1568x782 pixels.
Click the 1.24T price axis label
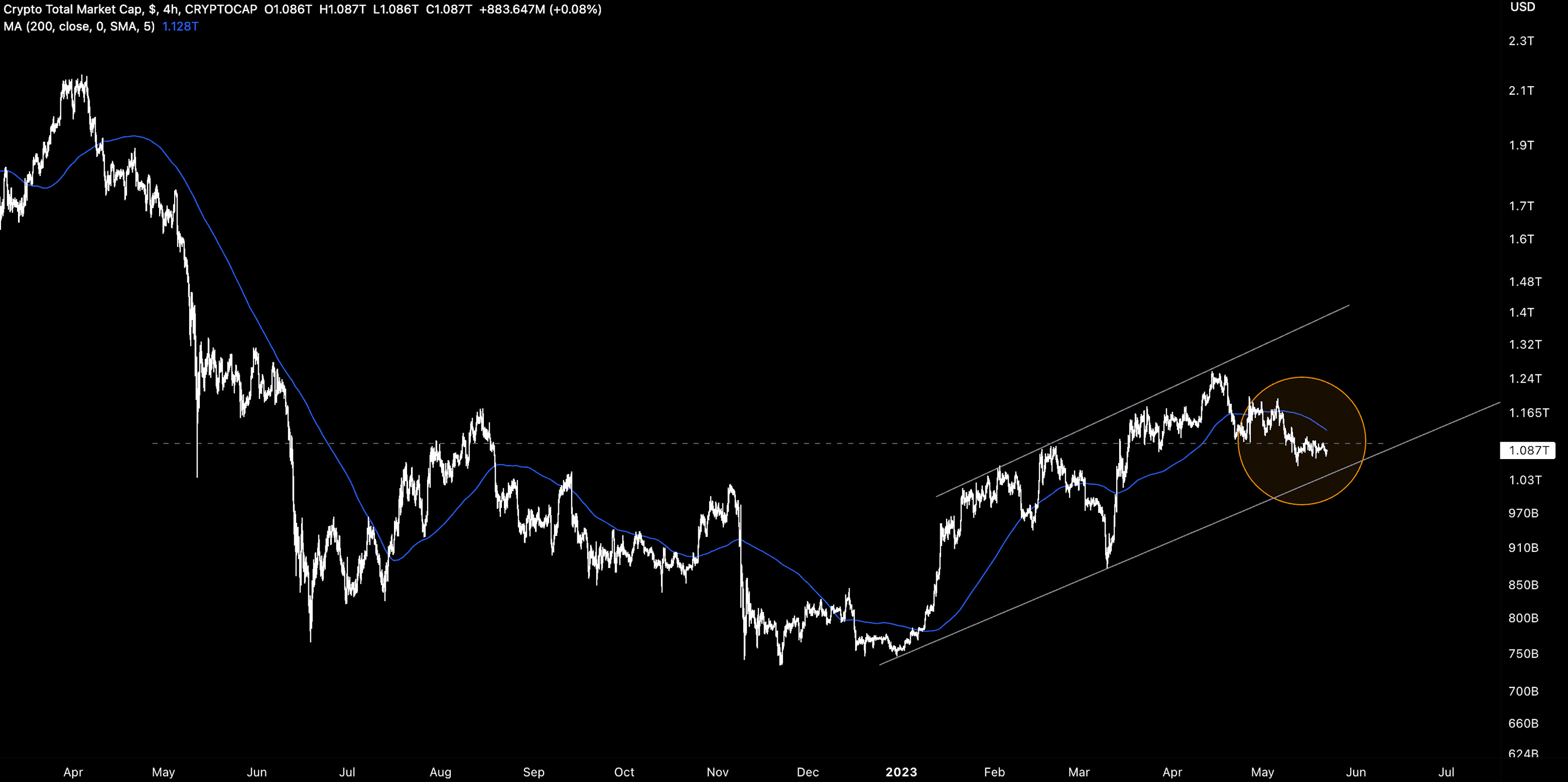click(x=1525, y=378)
